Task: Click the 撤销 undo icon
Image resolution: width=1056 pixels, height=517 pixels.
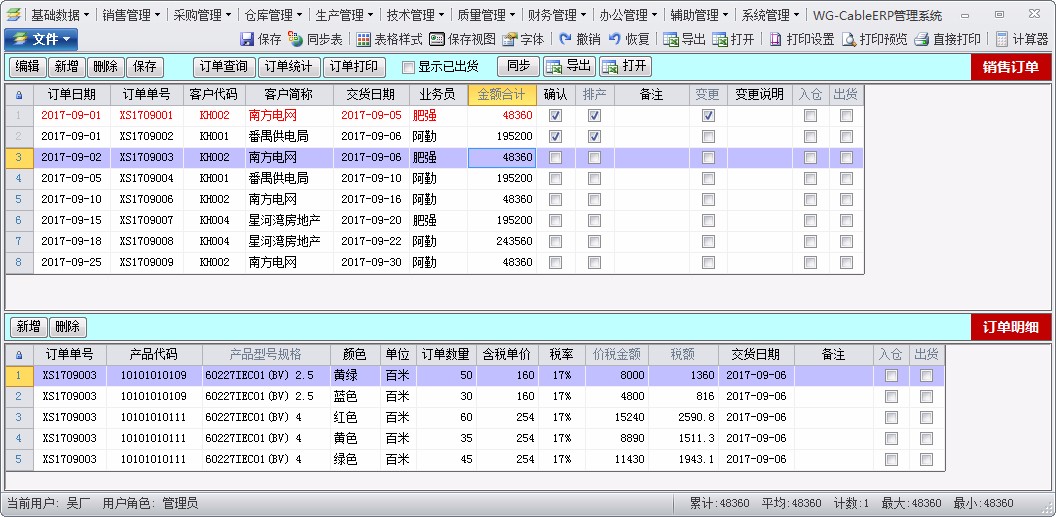Action: click(x=565, y=39)
